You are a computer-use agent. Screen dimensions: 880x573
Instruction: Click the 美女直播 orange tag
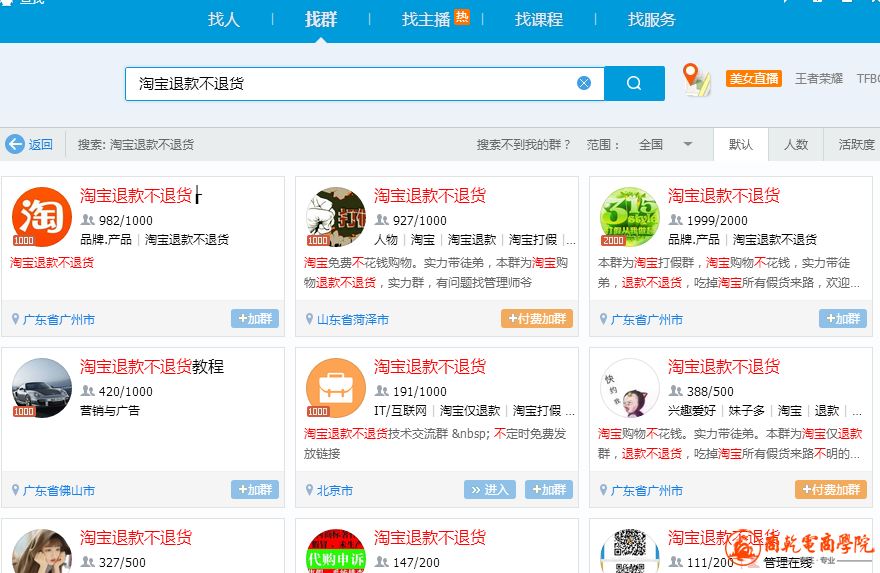754,78
